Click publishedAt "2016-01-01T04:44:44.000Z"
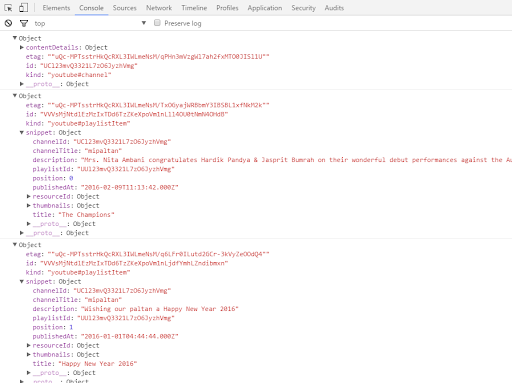This screenshot has height=383, width=512. [x=130, y=336]
